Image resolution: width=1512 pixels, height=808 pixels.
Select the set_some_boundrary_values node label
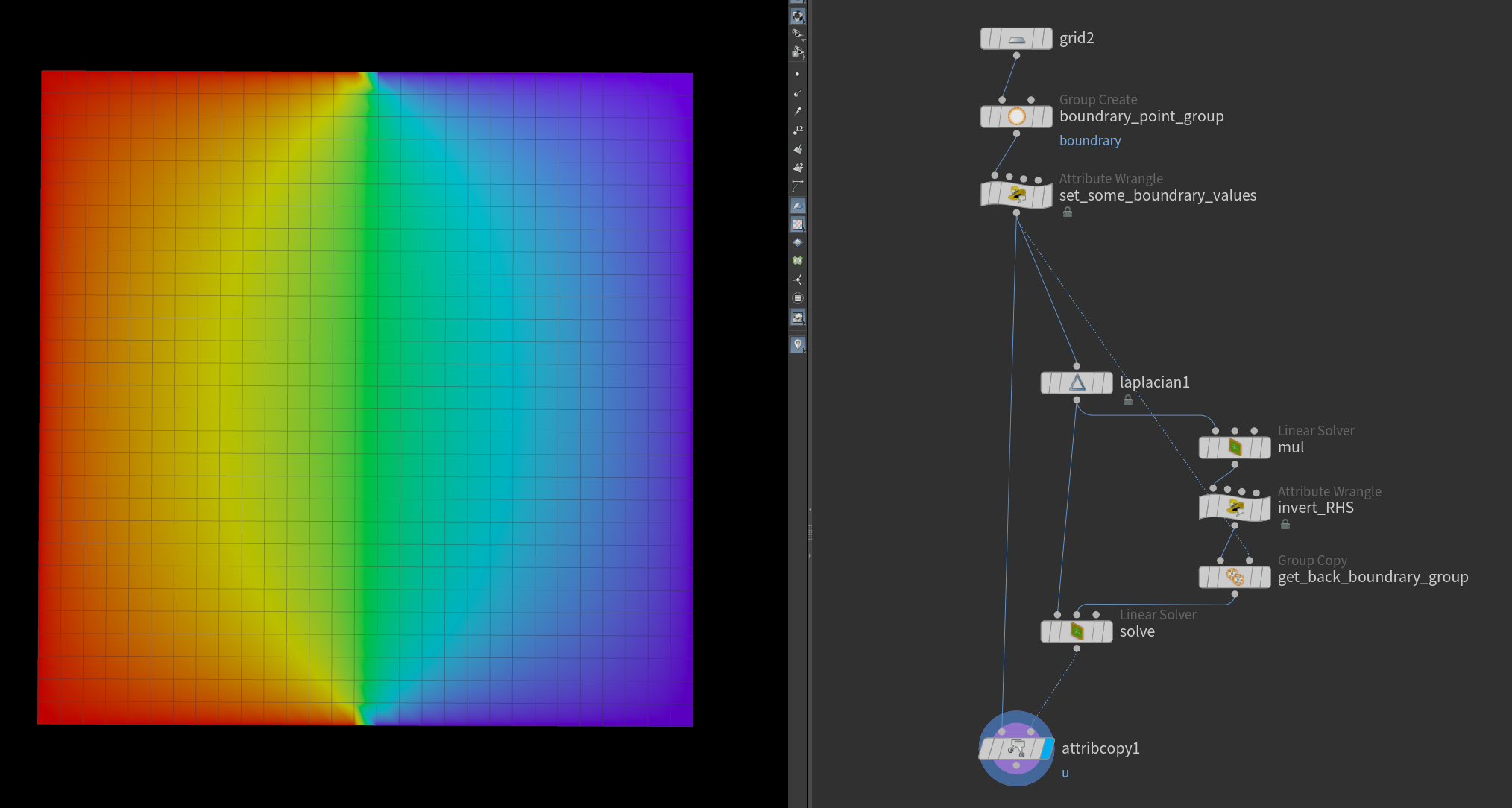1157,195
